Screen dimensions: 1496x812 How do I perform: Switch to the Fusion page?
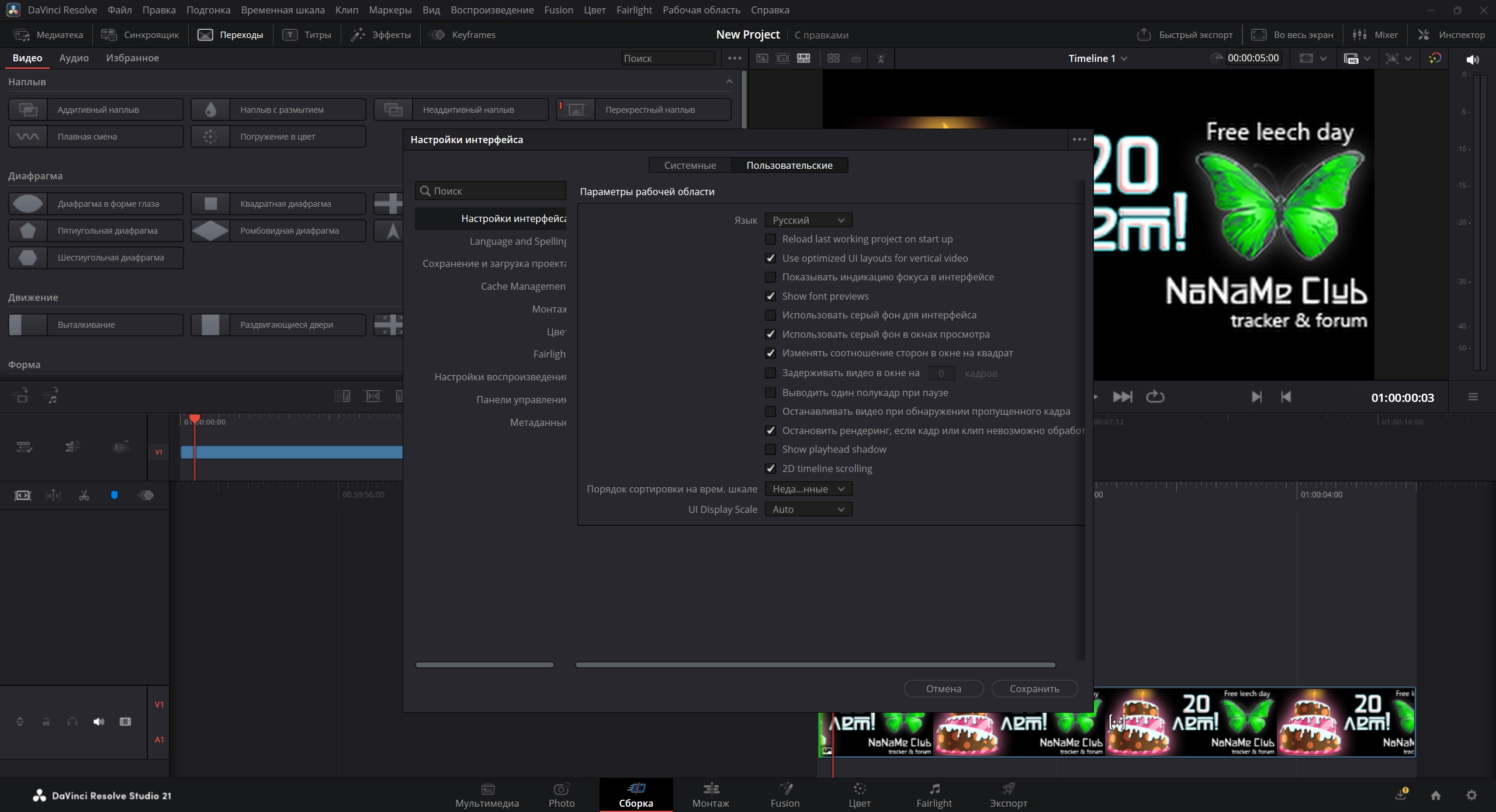pos(785,796)
